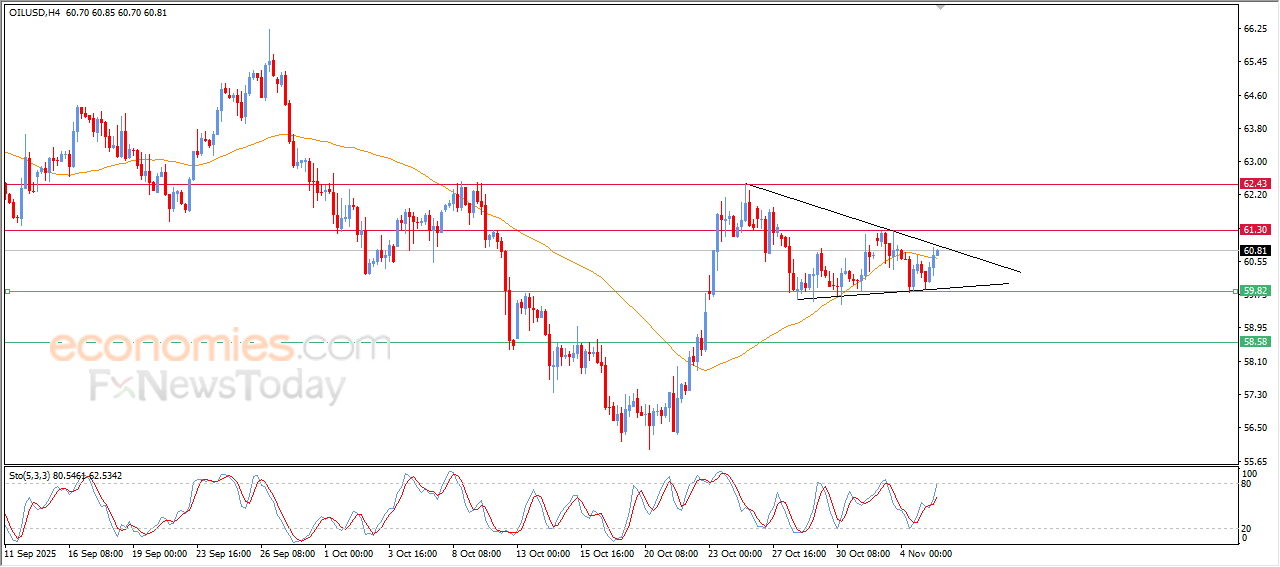
Task: Click the 4 Nov 00:00 date label
Action: pos(925,552)
